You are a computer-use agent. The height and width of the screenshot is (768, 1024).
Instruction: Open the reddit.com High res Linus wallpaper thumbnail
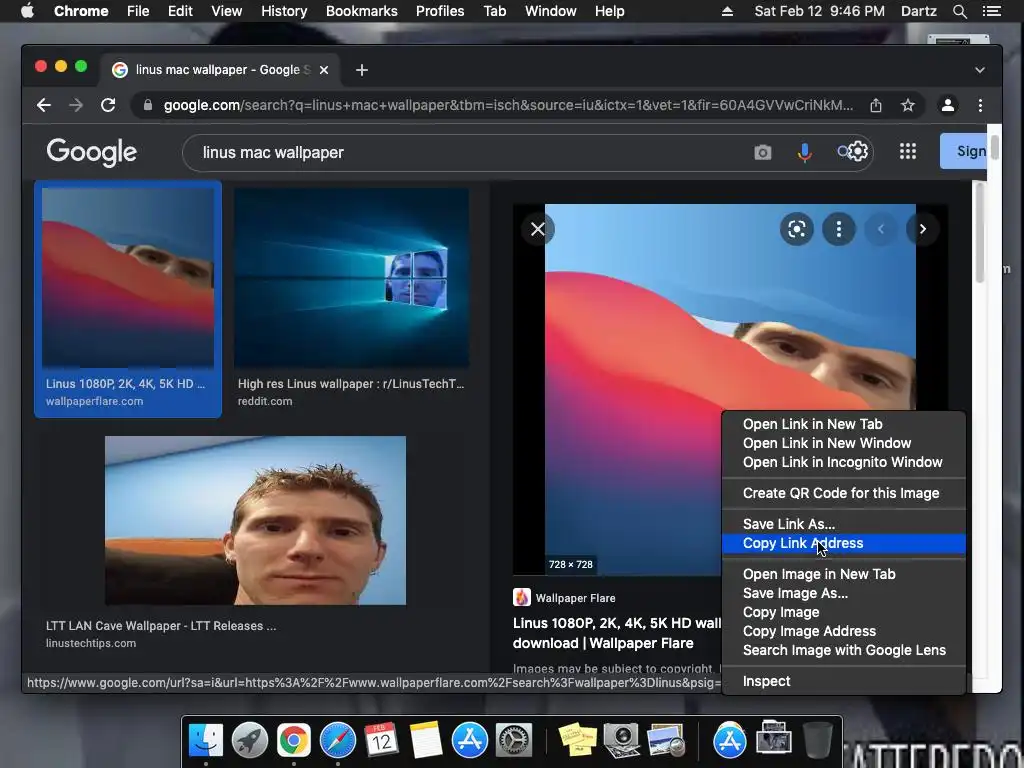pyautogui.click(x=351, y=278)
